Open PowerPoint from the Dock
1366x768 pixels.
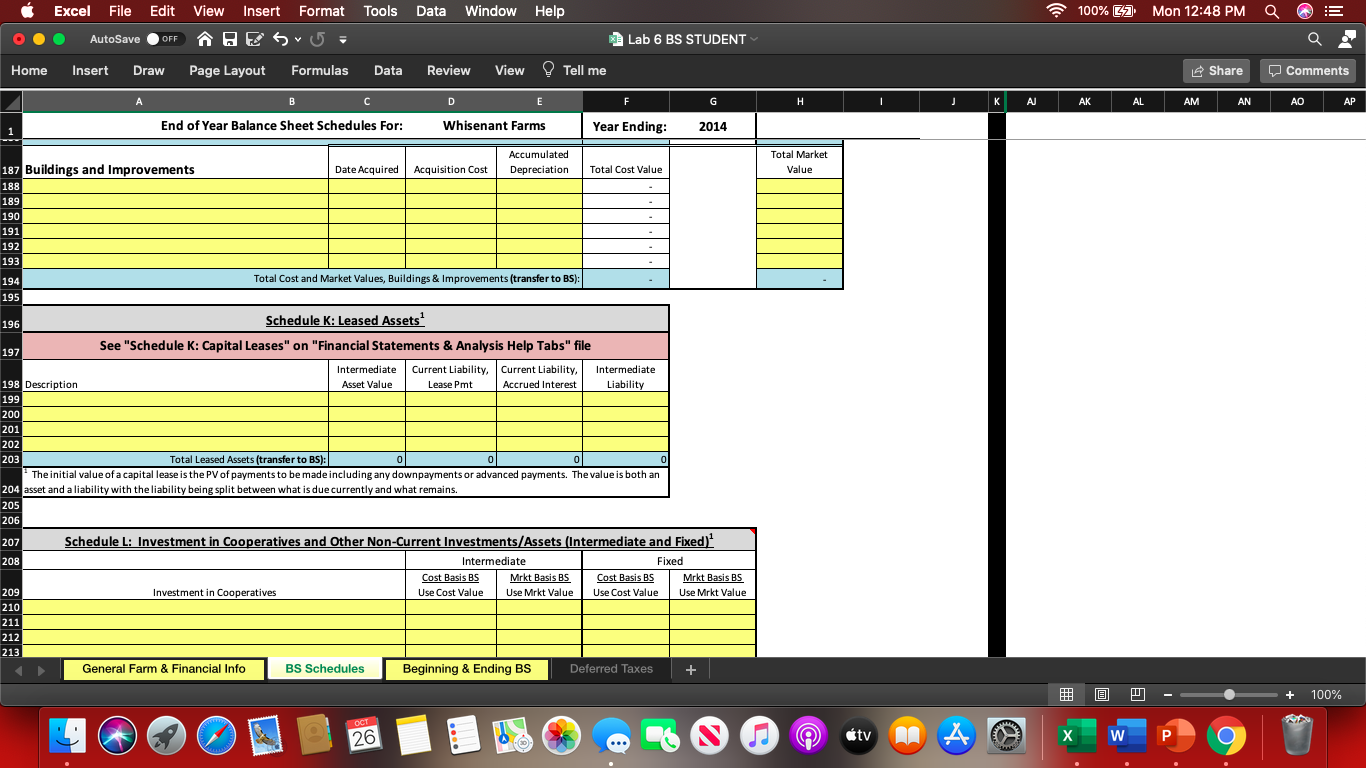(1175, 735)
